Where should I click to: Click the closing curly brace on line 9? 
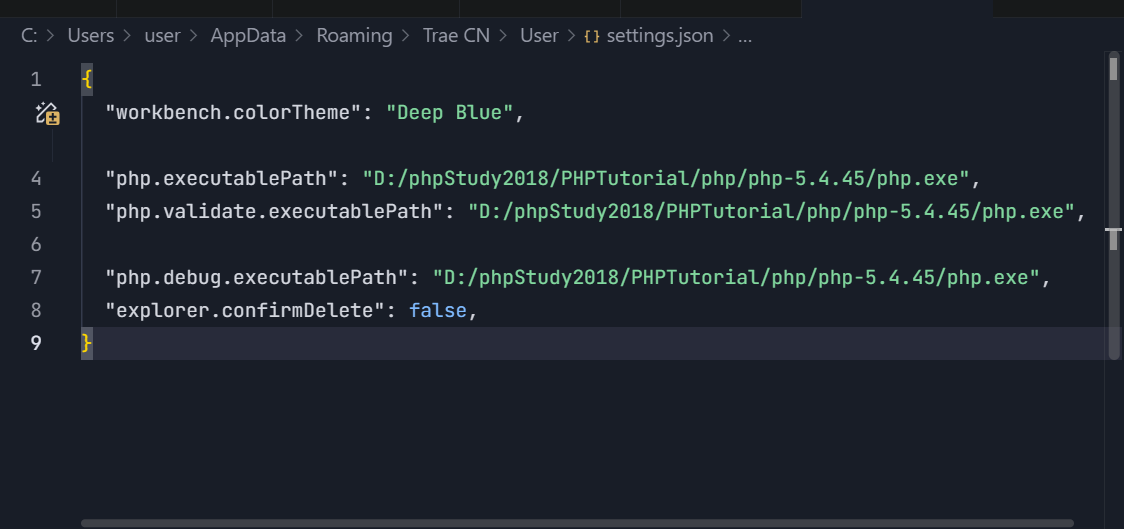(x=87, y=343)
